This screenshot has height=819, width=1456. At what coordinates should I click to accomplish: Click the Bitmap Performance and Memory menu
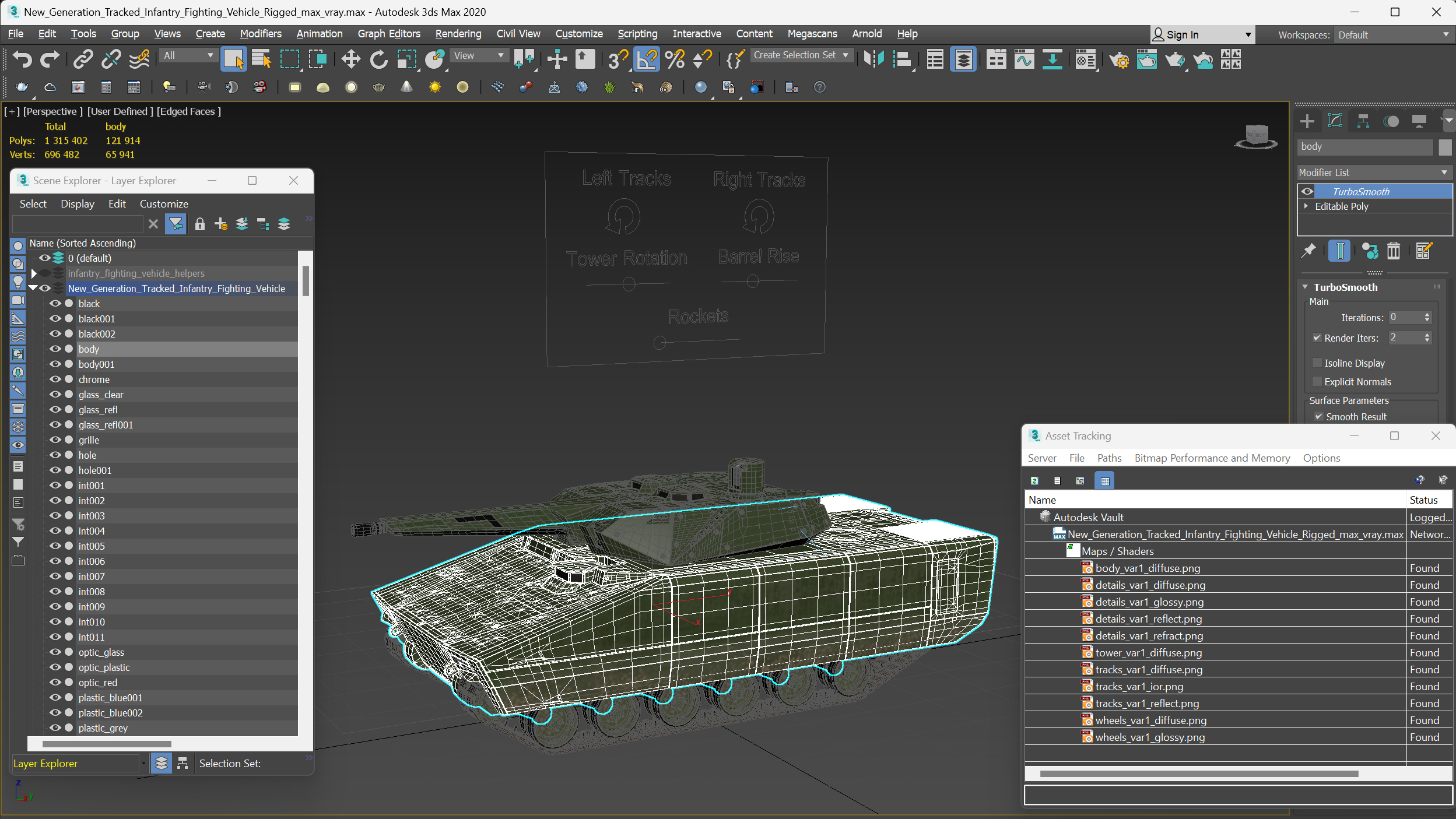pyautogui.click(x=1212, y=458)
